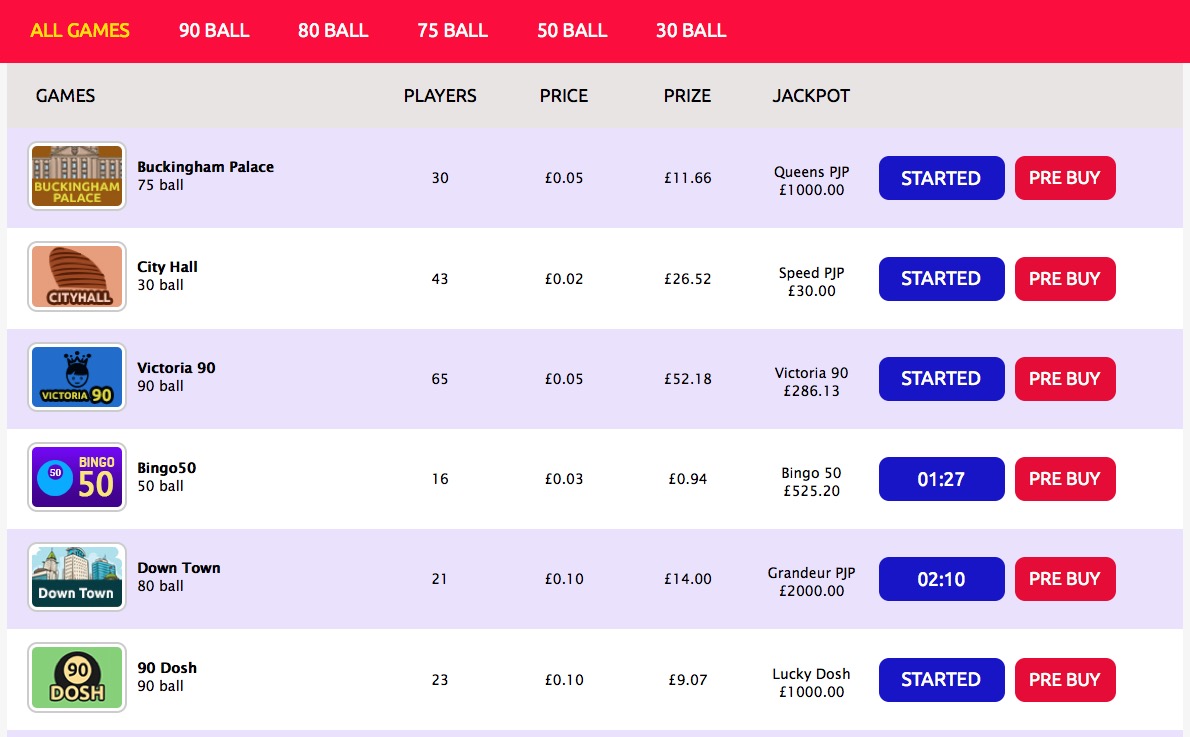Screen dimensions: 1190x737
Task: Select the 75 BALL tab
Action: coord(451,31)
